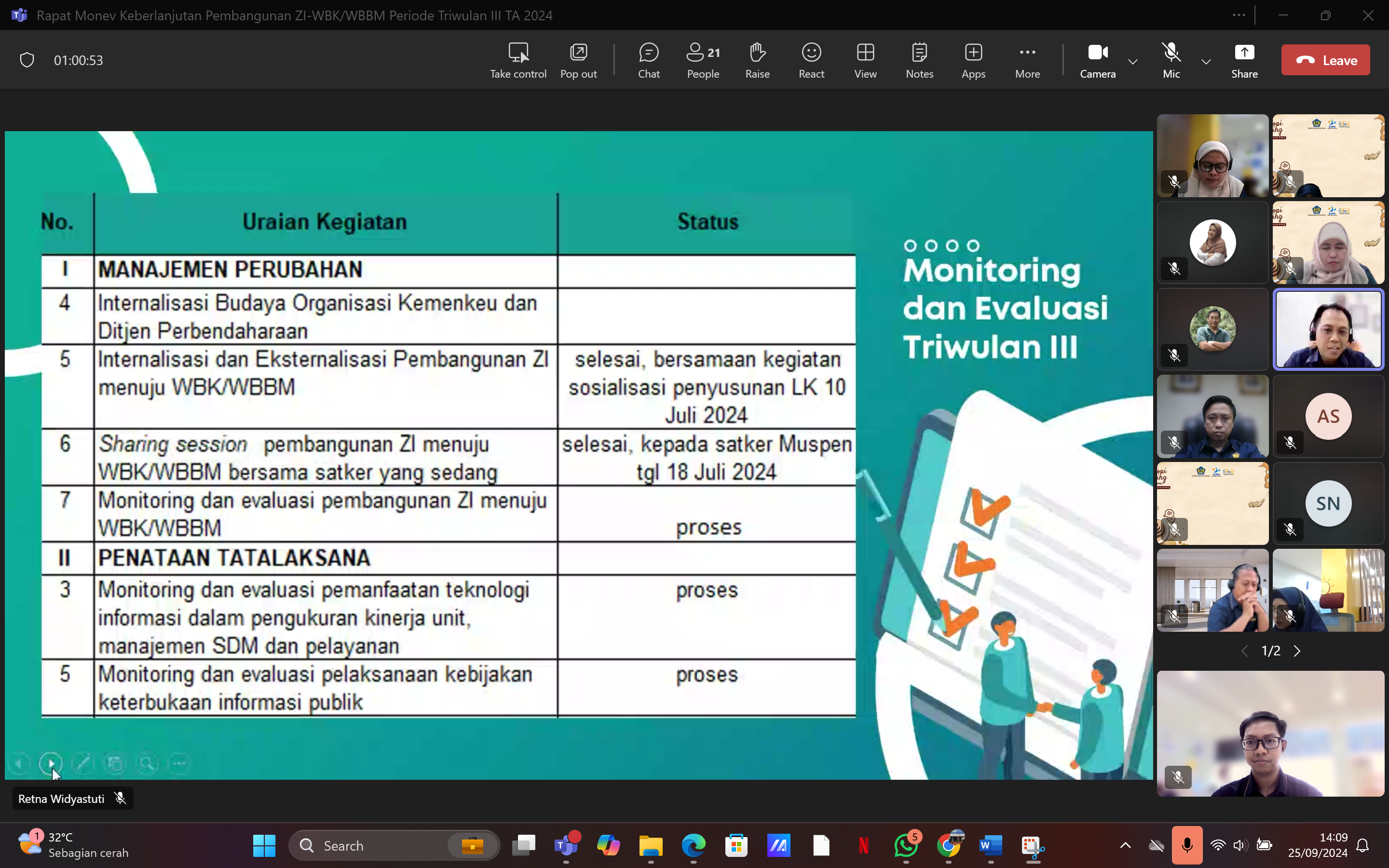The image size is (1389, 868).
Task: Raise your hand in the meeting
Action: point(757,60)
